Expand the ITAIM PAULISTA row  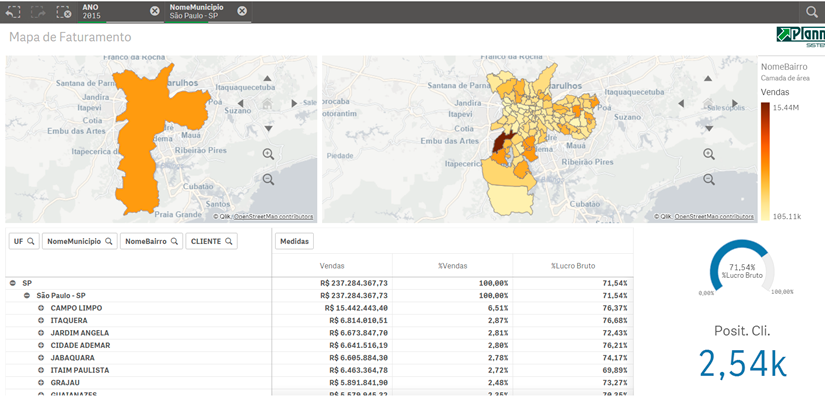coord(41,371)
